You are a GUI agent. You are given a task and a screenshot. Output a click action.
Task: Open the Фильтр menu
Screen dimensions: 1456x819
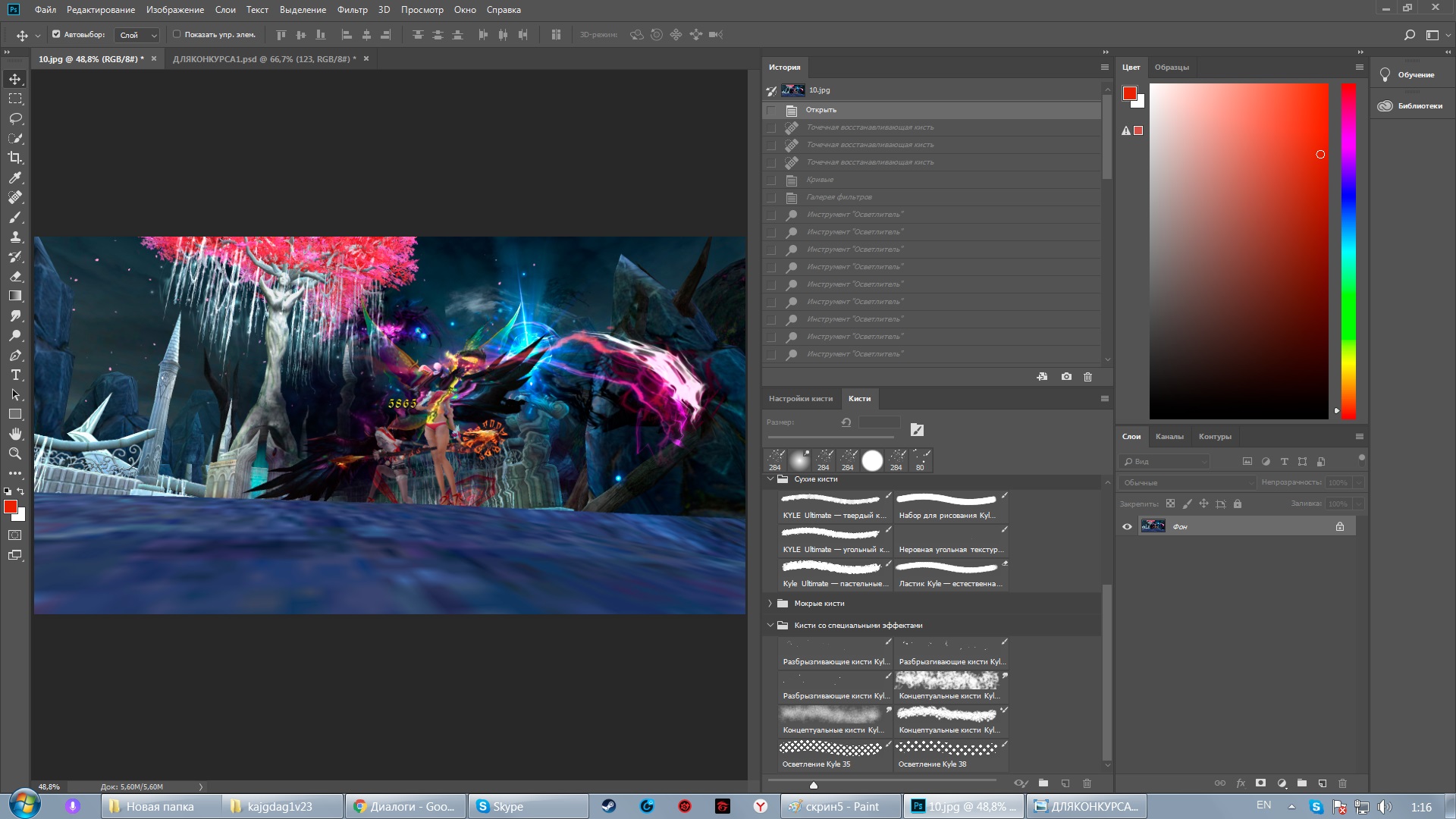[352, 10]
